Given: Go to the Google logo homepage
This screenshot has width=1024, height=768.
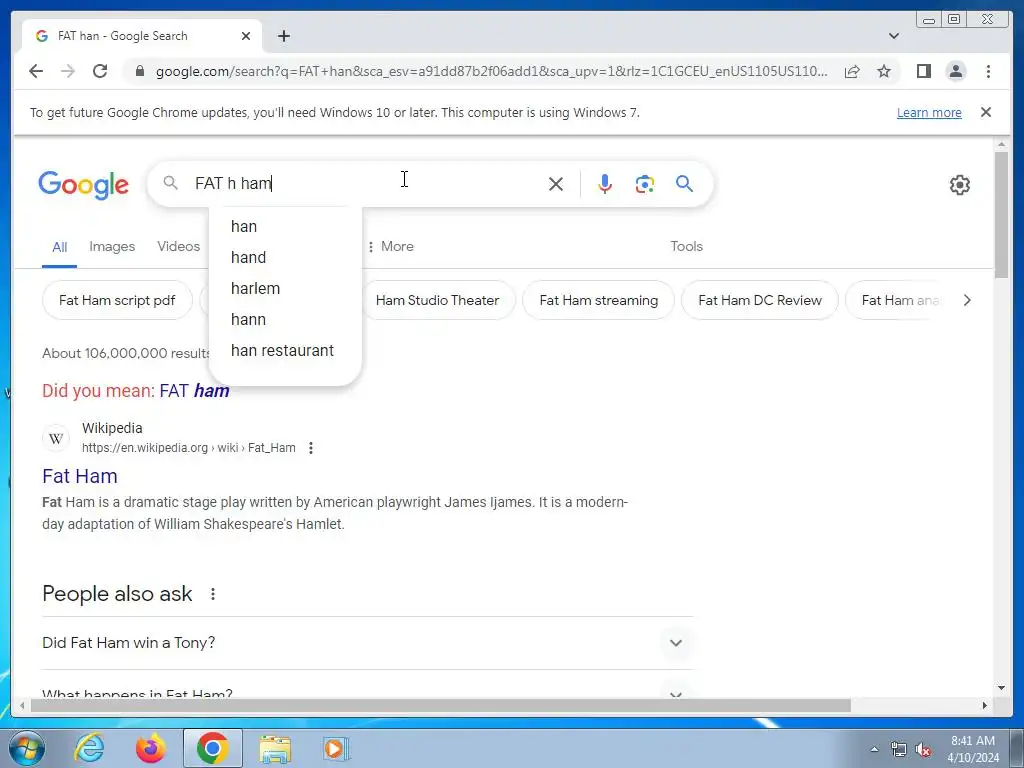Looking at the screenshot, I should pos(84,185).
